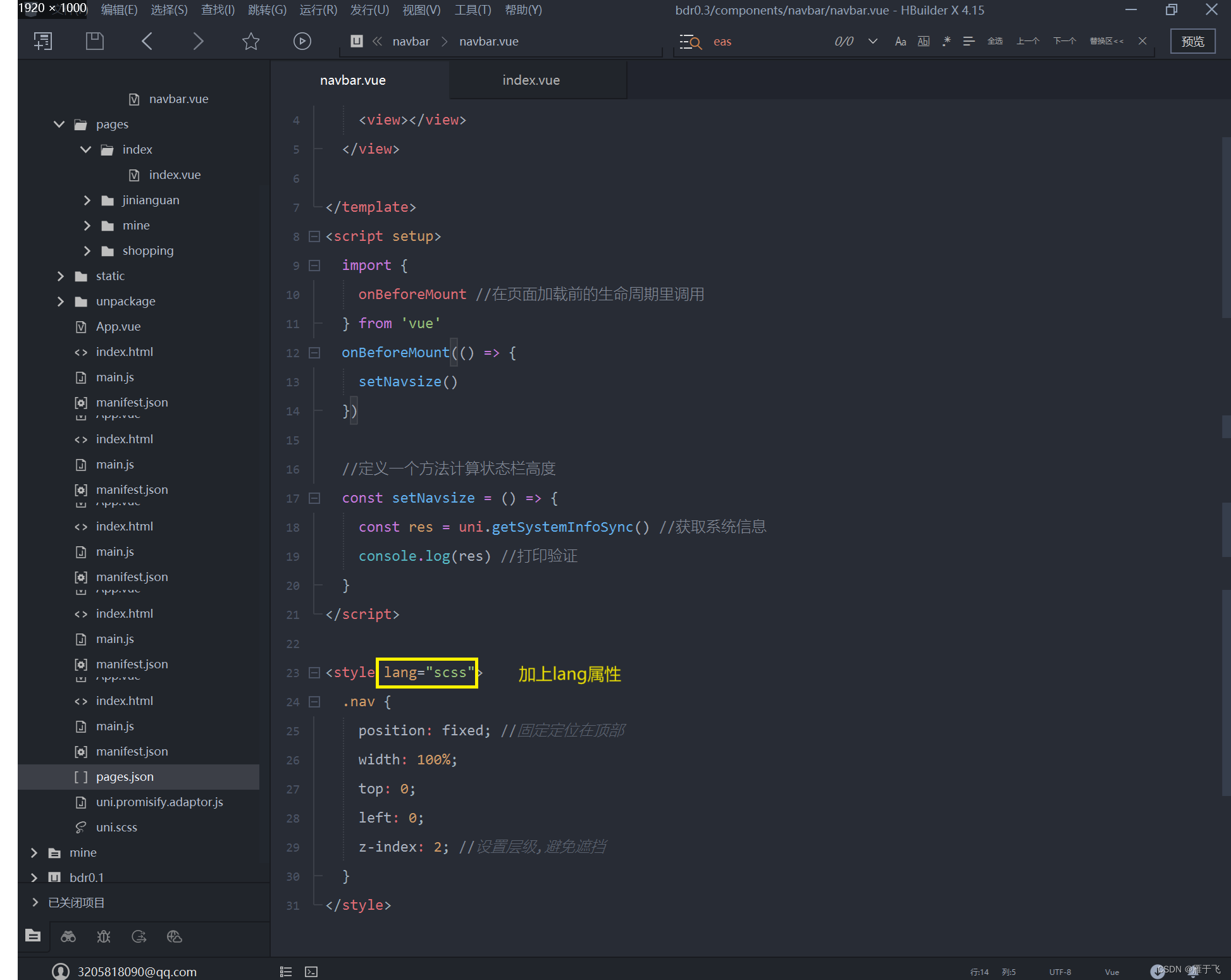Fold setNavsize function at line 17

pos(314,498)
